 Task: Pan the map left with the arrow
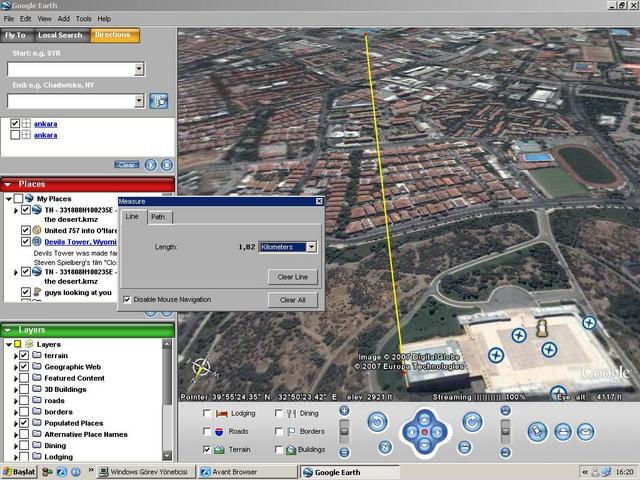(411, 432)
